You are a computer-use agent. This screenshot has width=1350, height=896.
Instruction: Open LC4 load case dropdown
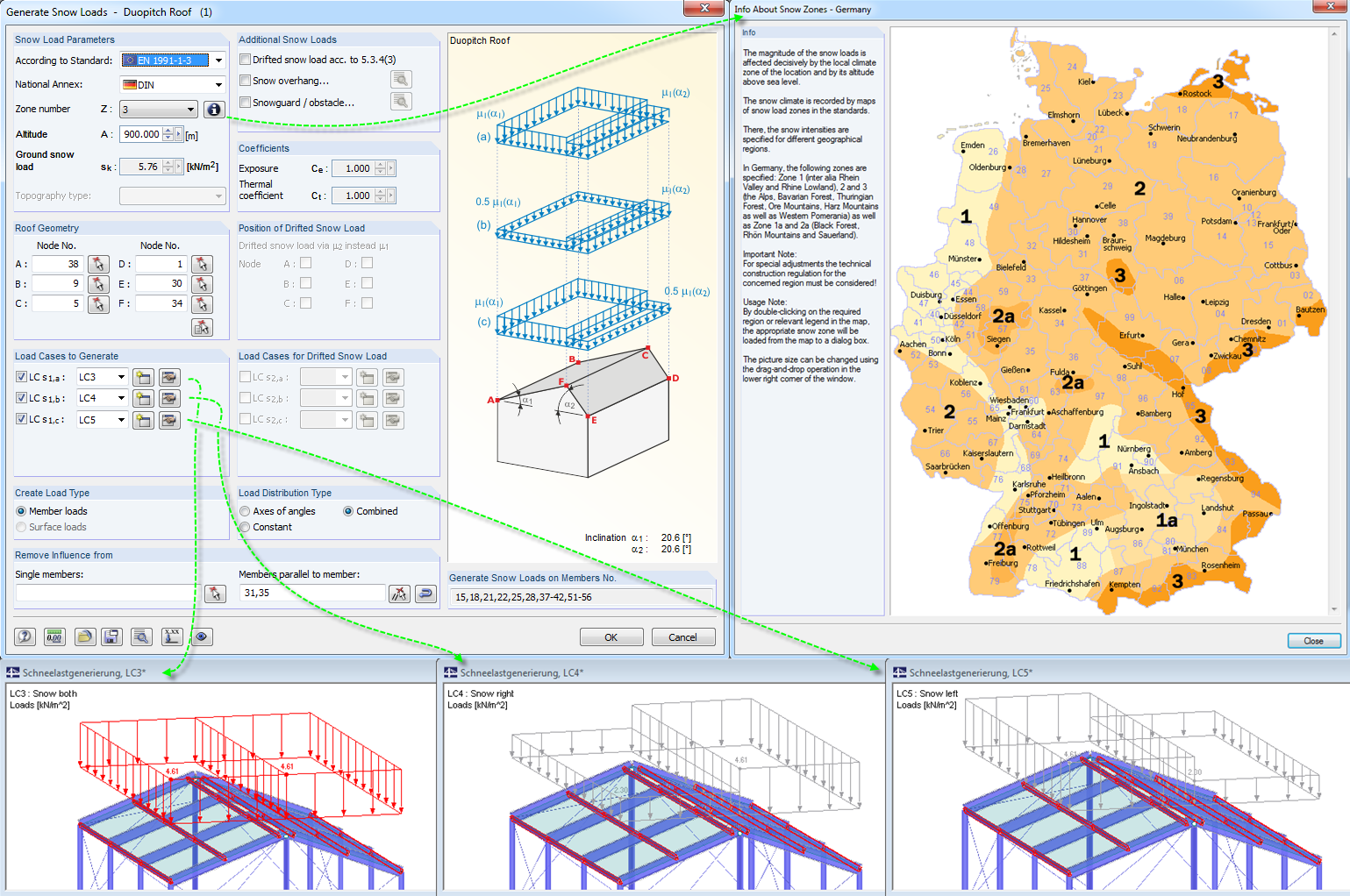coord(121,398)
